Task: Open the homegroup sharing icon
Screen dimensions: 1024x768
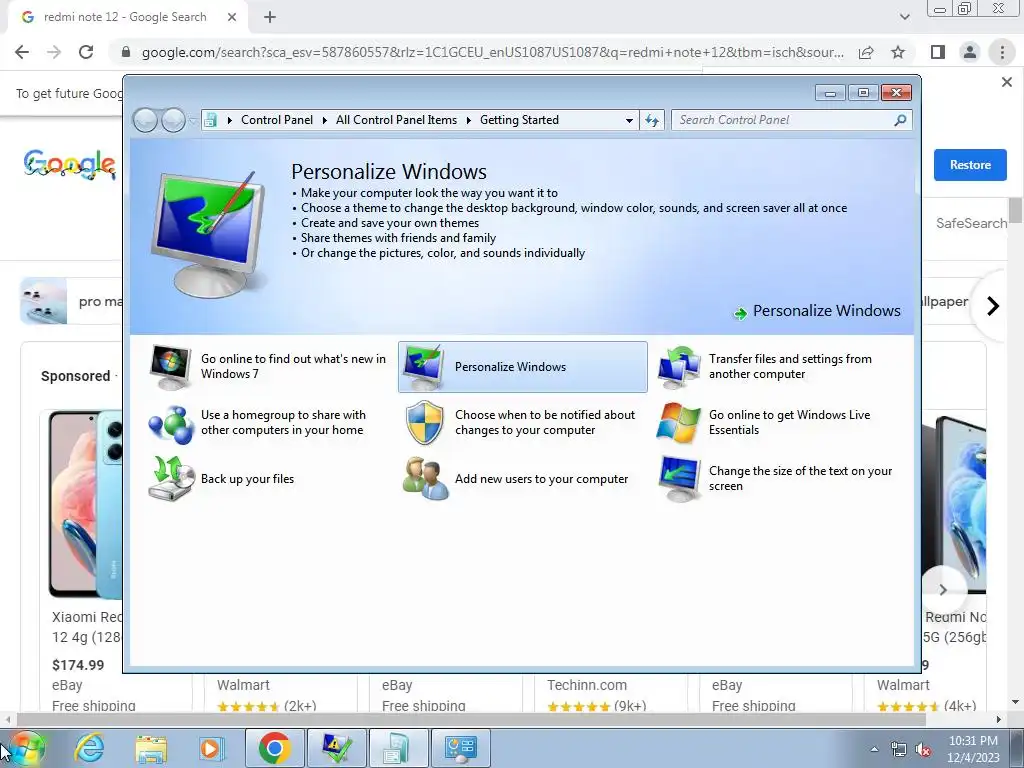Action: pos(170,423)
